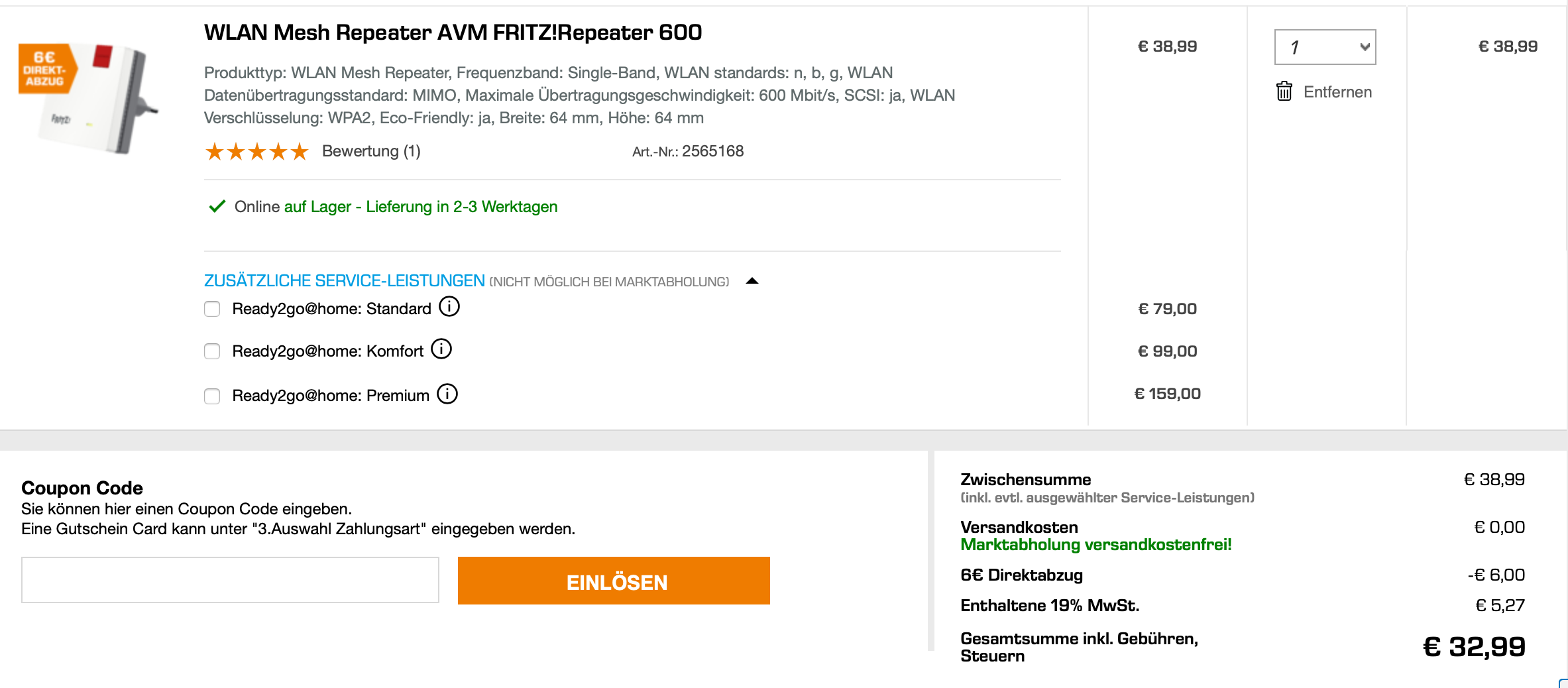Click the Entfernen link

1337,92
